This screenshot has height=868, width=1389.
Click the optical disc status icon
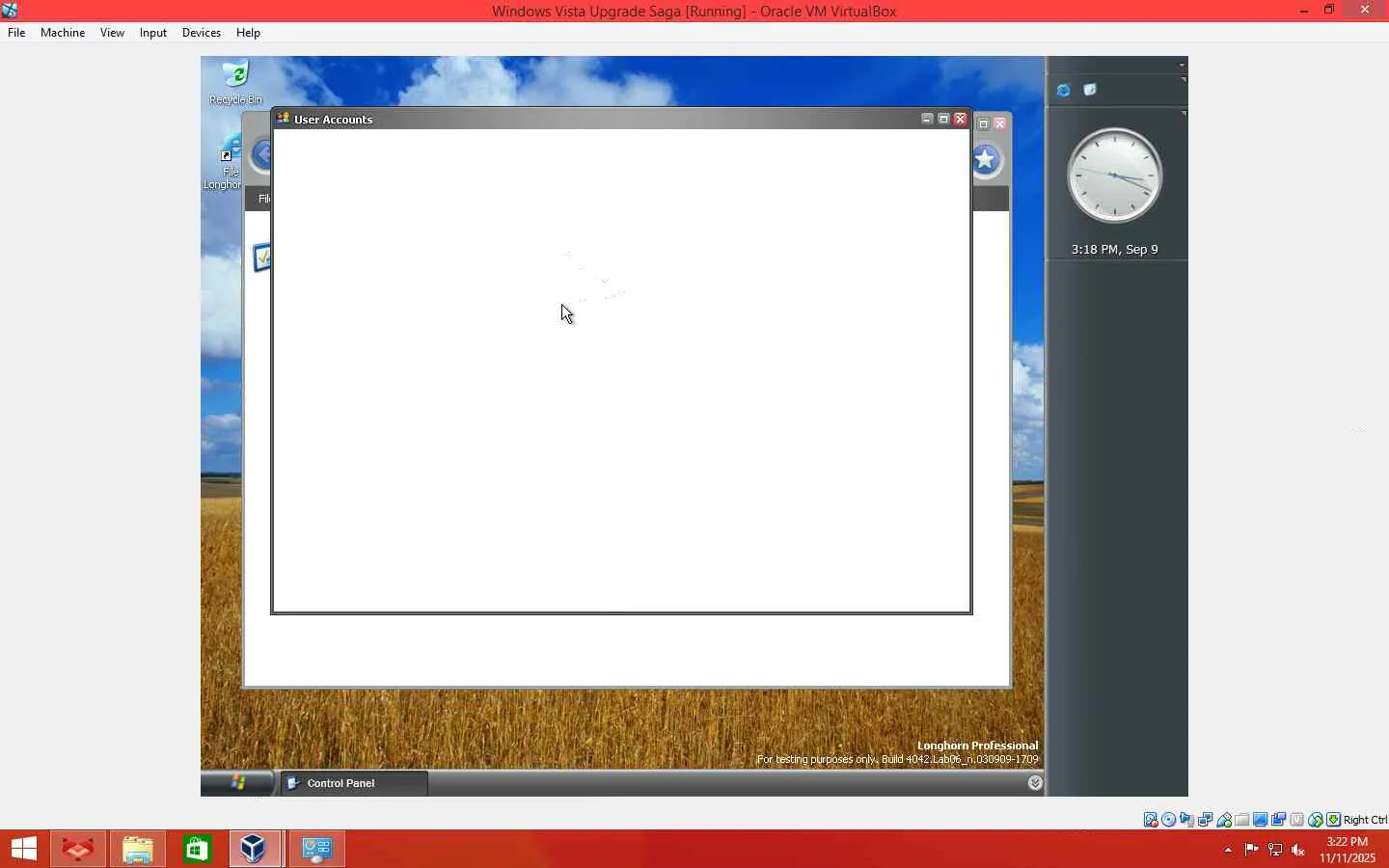[1169, 820]
